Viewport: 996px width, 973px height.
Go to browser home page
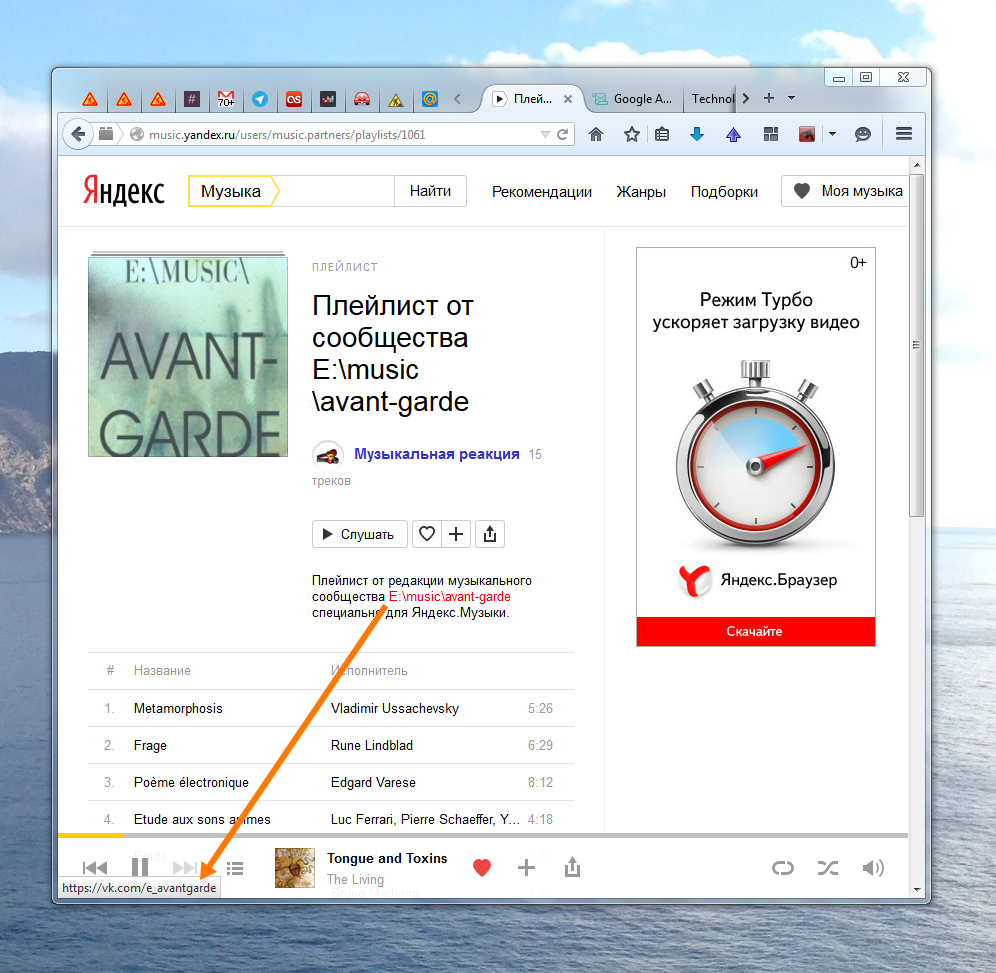(x=596, y=134)
